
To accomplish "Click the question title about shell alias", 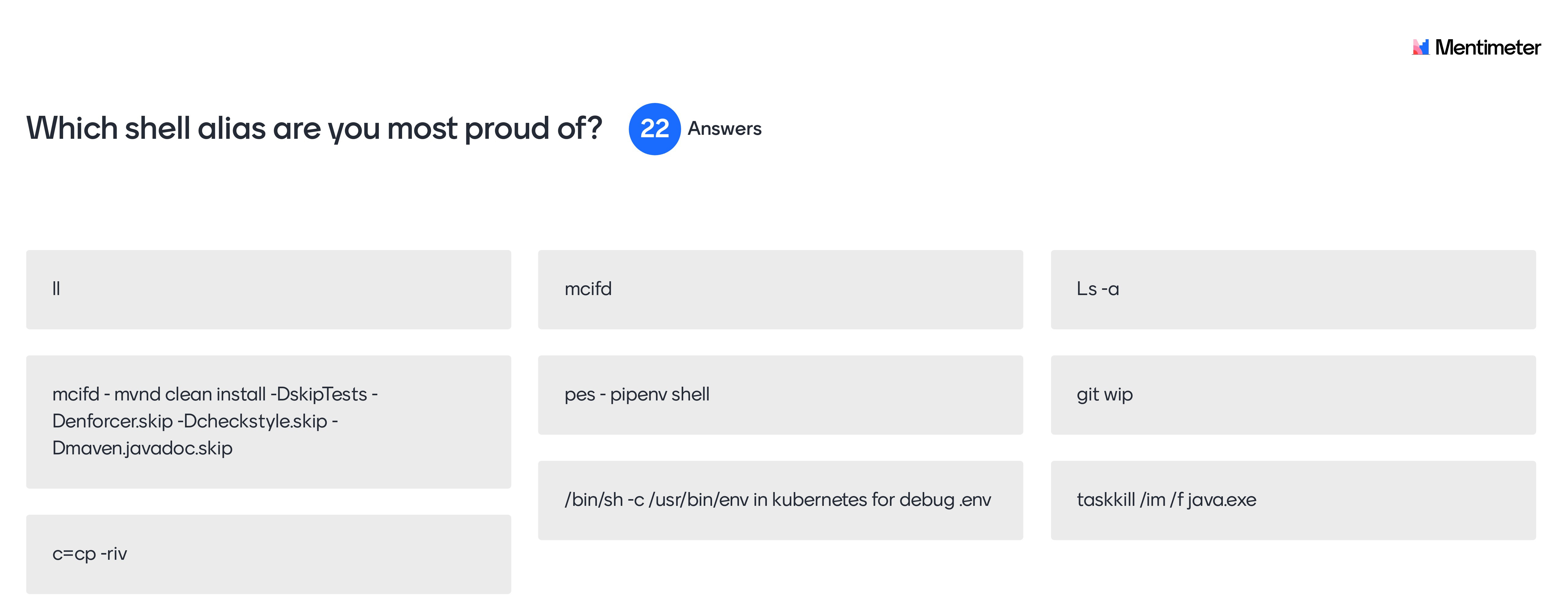I will [x=314, y=128].
